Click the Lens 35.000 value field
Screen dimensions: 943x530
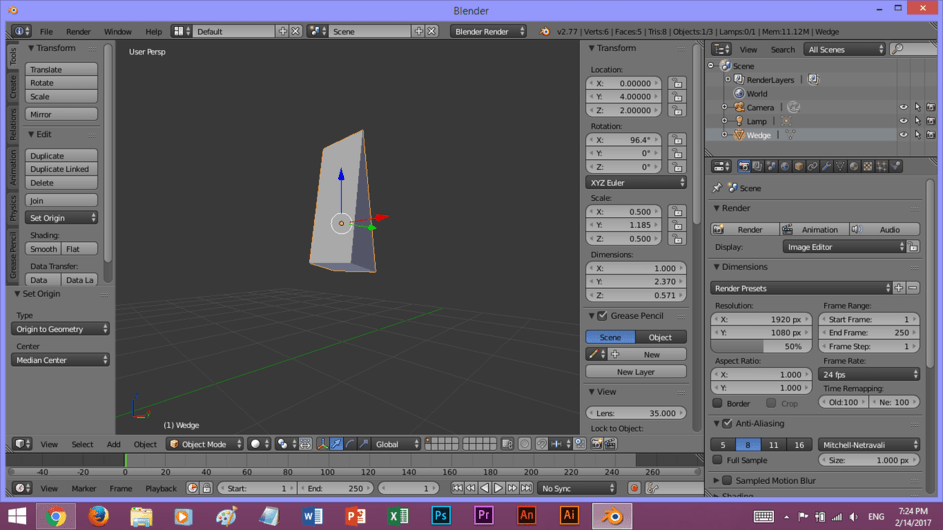[636, 413]
